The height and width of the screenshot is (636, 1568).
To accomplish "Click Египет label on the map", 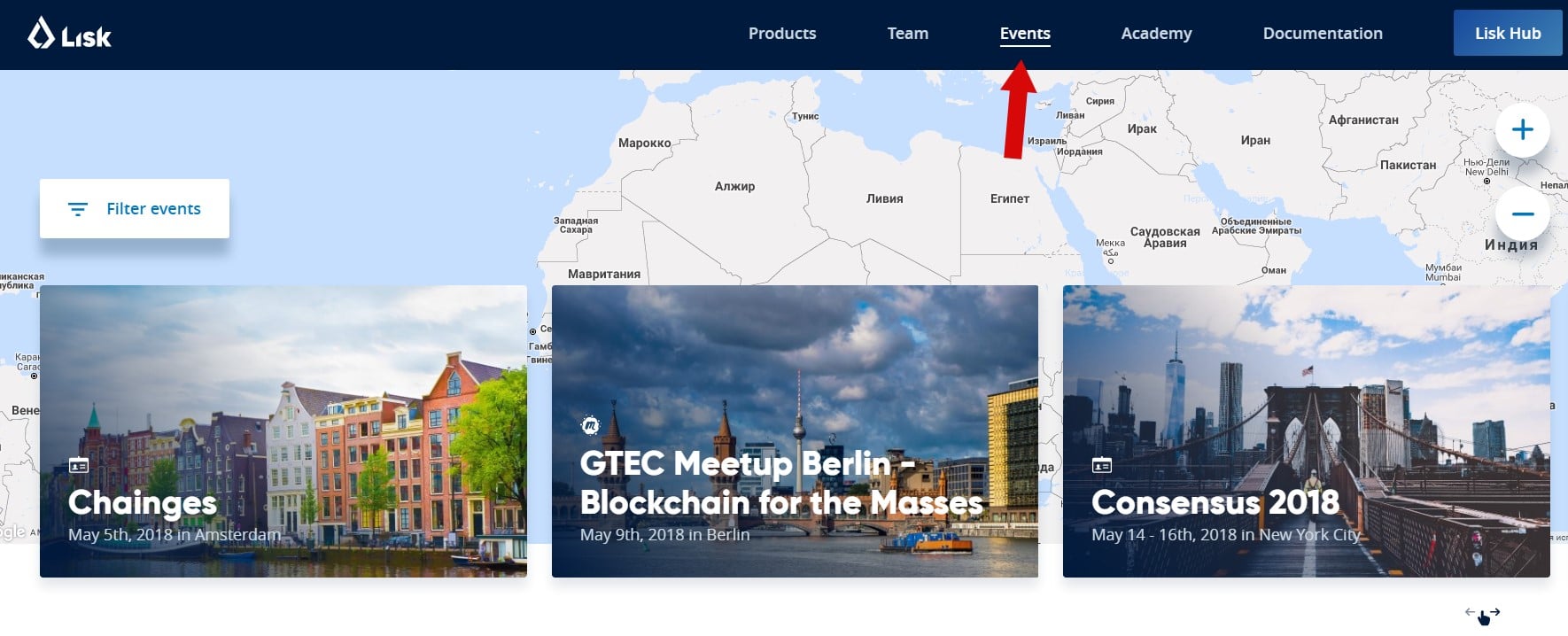I will pyautogui.click(x=1010, y=198).
